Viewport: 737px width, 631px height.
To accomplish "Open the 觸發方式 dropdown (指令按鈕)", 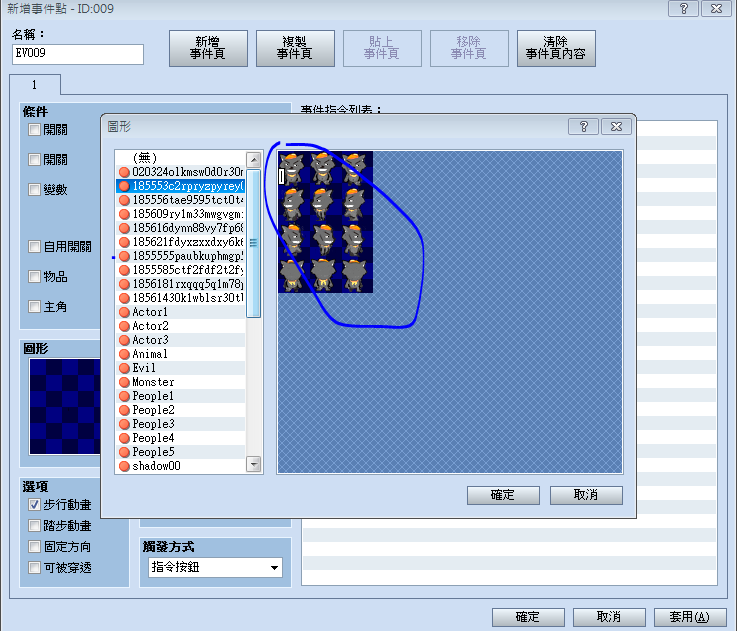I will (x=215, y=568).
